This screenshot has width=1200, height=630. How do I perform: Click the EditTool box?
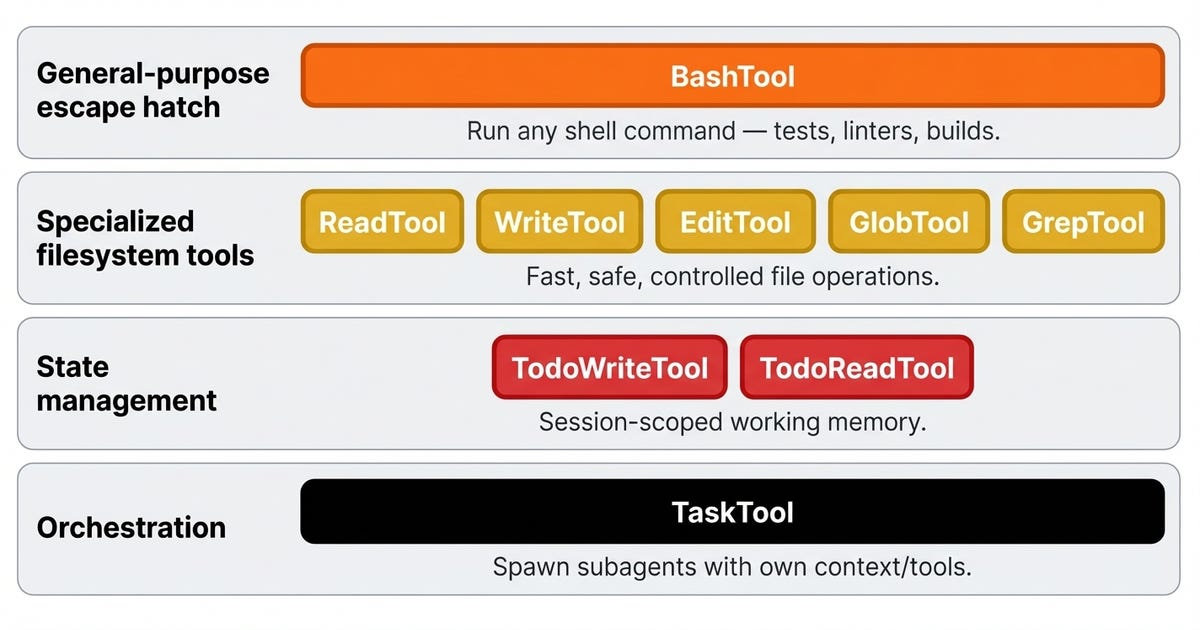coord(735,221)
